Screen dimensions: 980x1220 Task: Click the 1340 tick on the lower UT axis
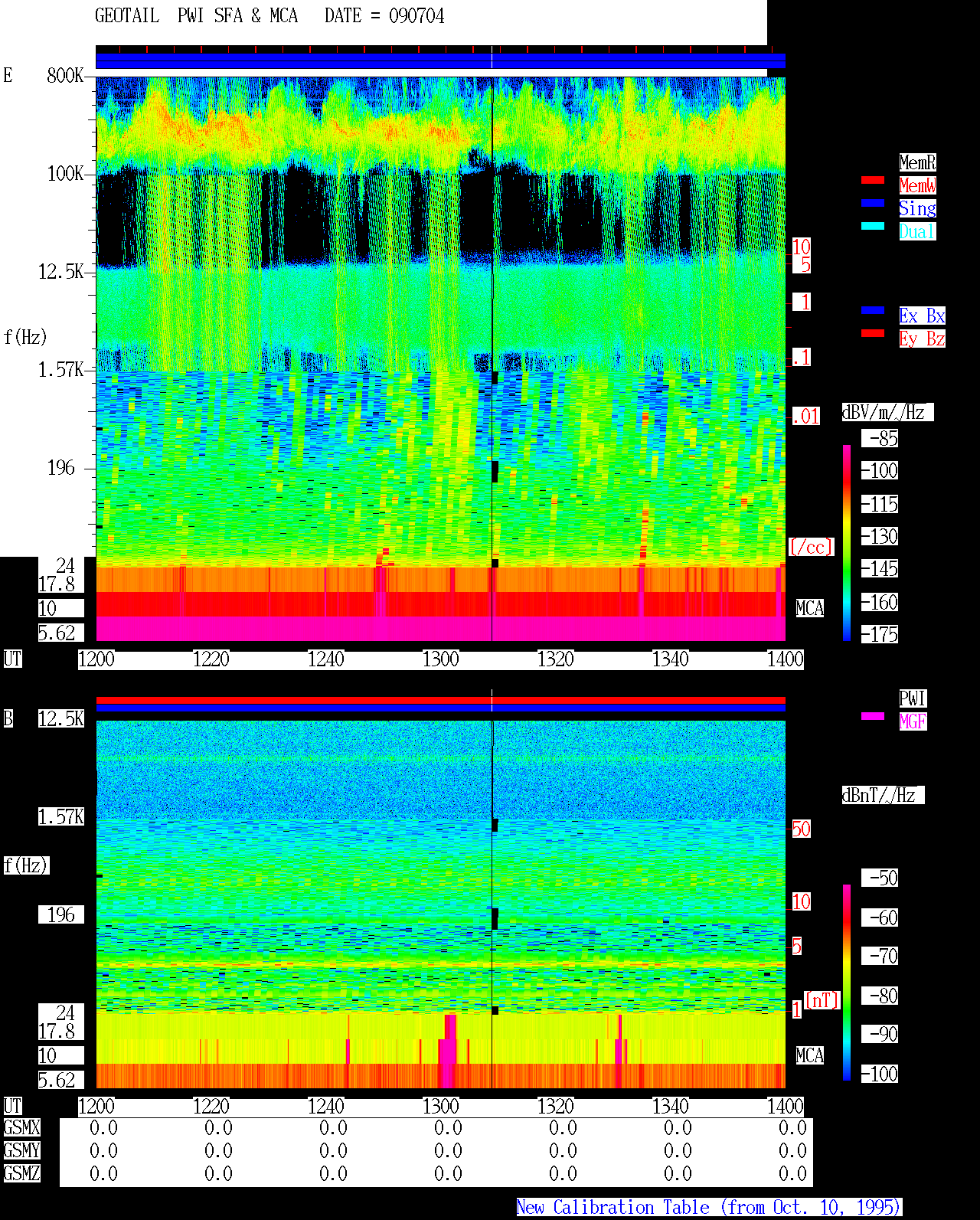(670, 1107)
